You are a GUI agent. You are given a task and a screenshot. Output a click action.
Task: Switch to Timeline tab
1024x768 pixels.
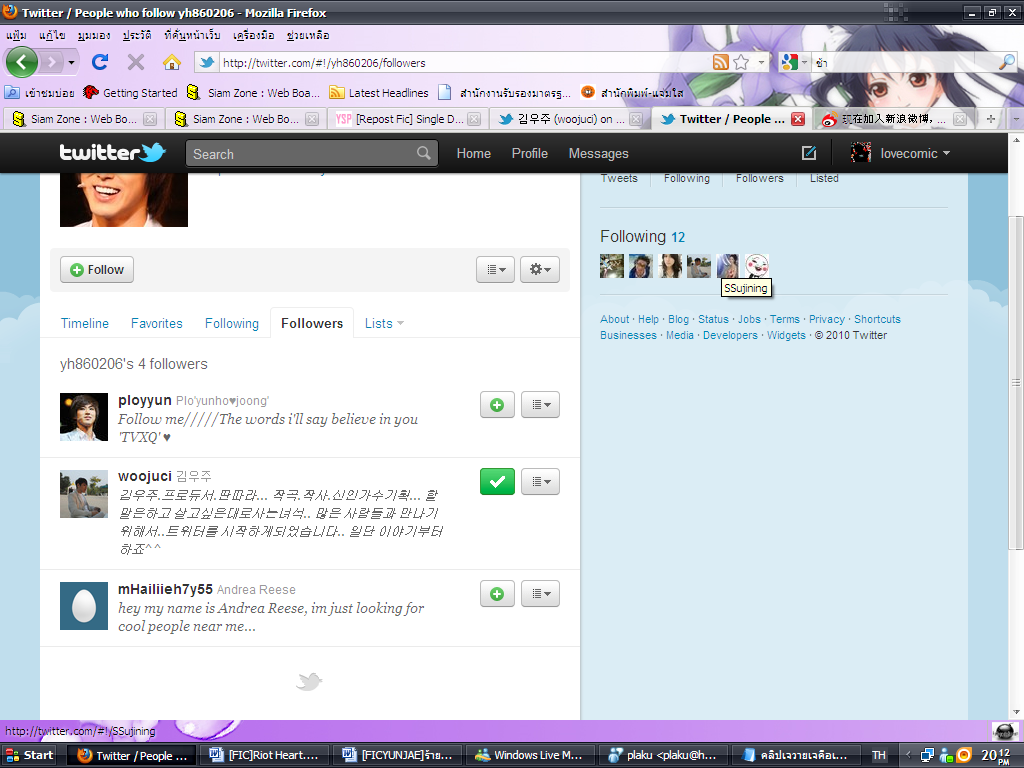coord(85,323)
